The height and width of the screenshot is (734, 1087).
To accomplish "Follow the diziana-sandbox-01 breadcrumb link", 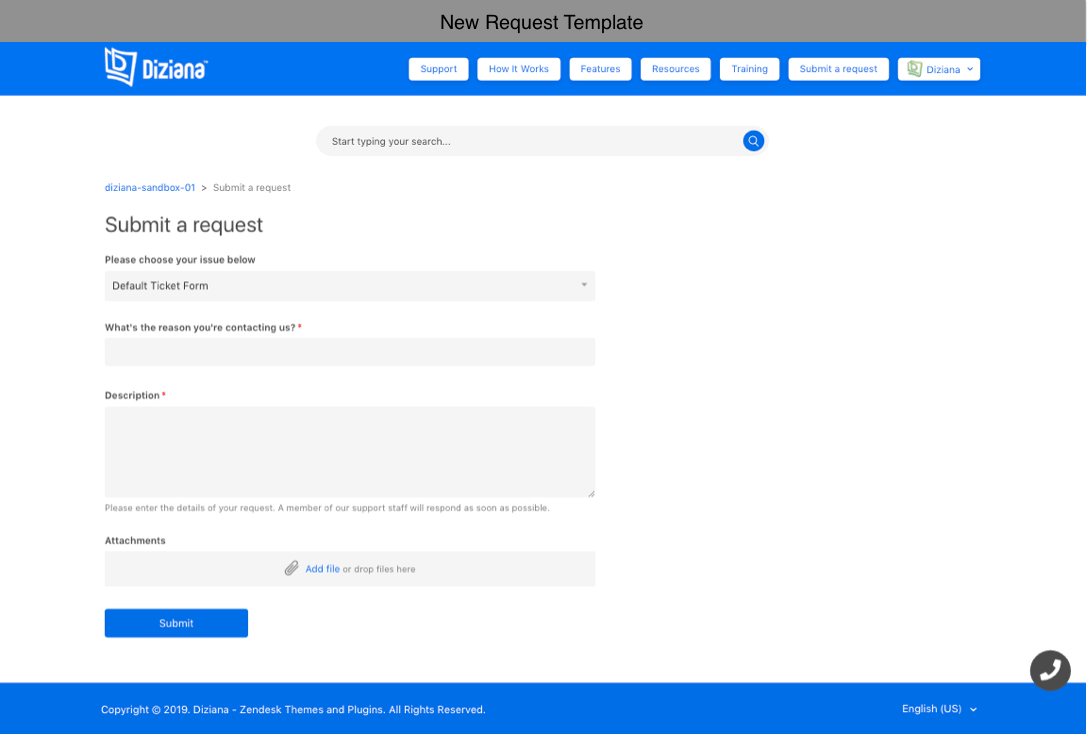I will click(150, 188).
